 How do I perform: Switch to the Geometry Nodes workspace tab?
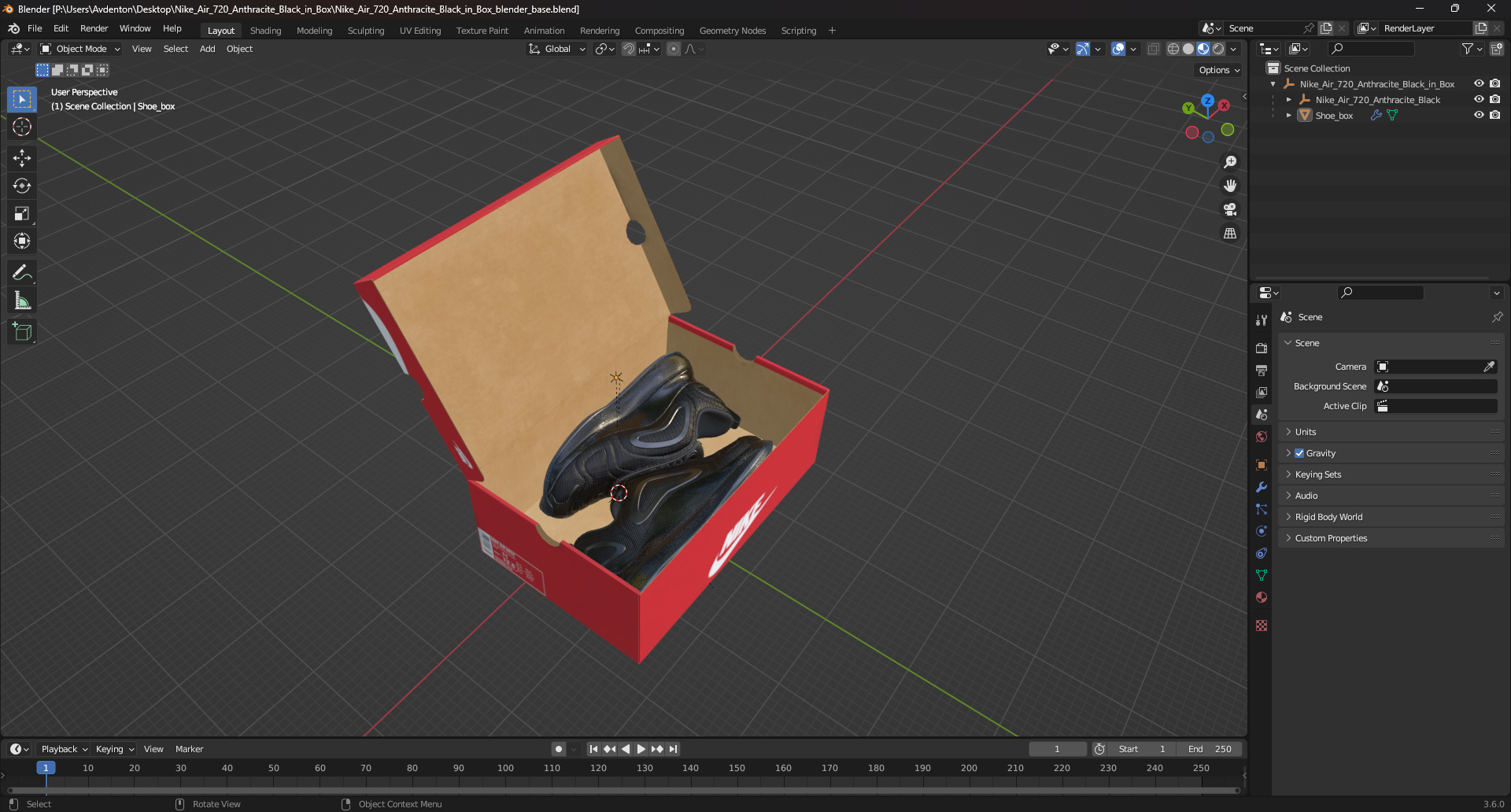[732, 31]
